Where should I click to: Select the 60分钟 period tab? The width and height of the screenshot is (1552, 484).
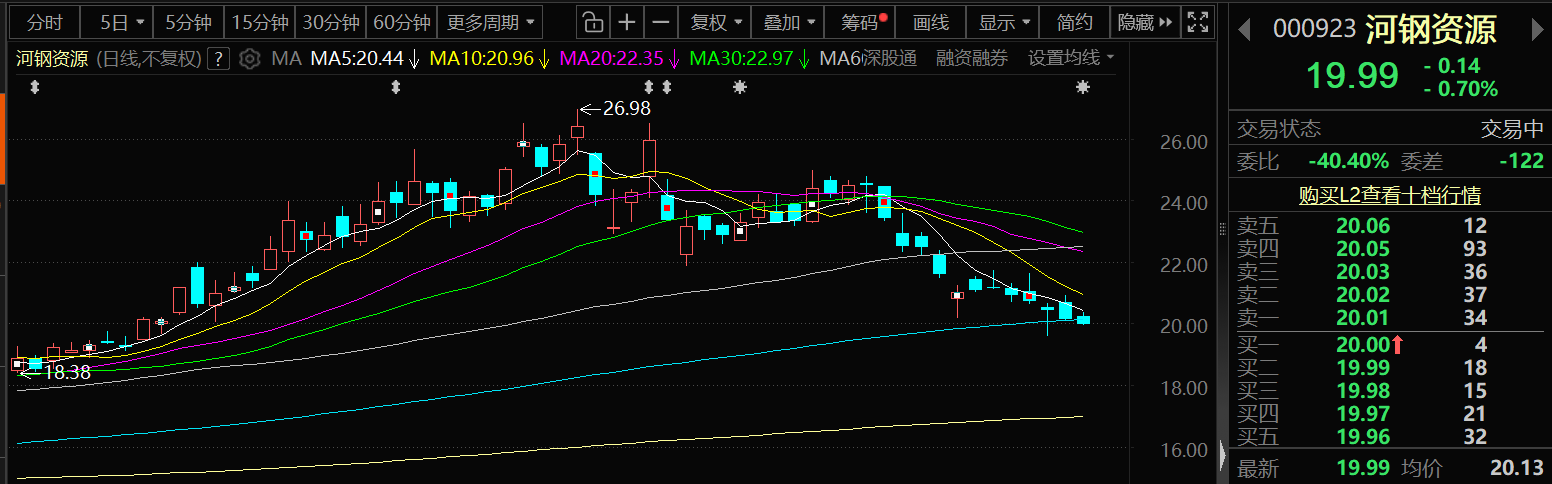click(401, 22)
